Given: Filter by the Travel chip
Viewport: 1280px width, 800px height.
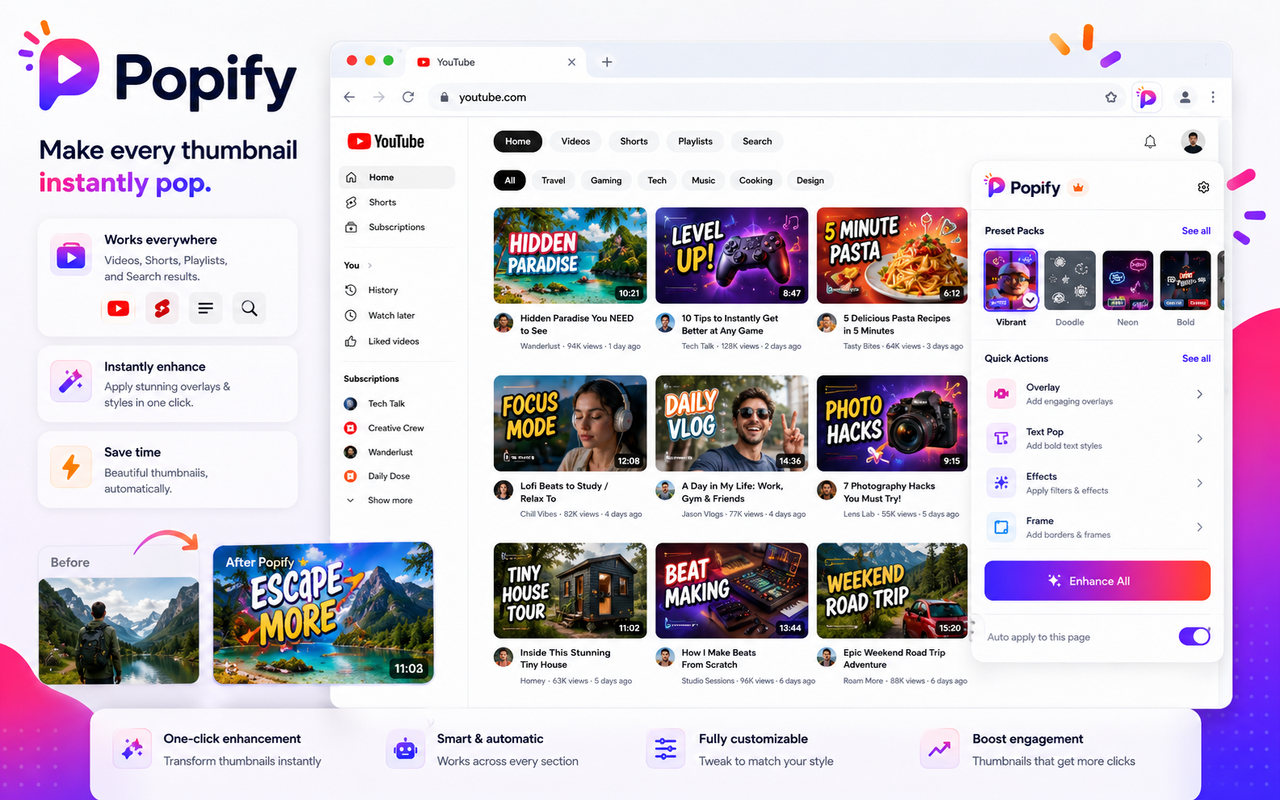Looking at the screenshot, I should coord(554,181).
